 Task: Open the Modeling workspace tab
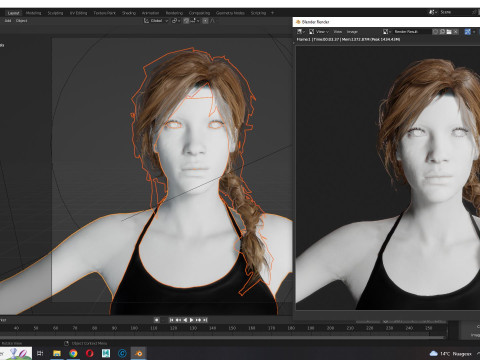33,13
